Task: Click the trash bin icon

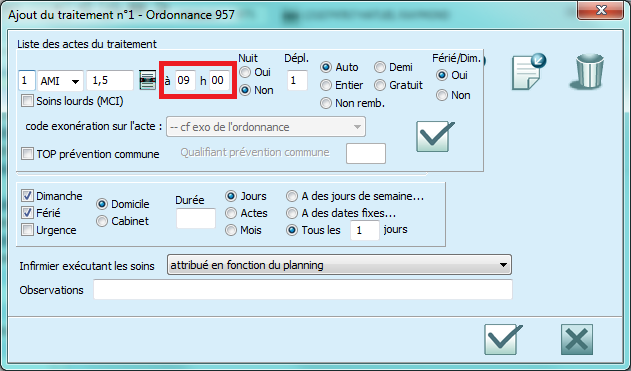Action: 588,71
